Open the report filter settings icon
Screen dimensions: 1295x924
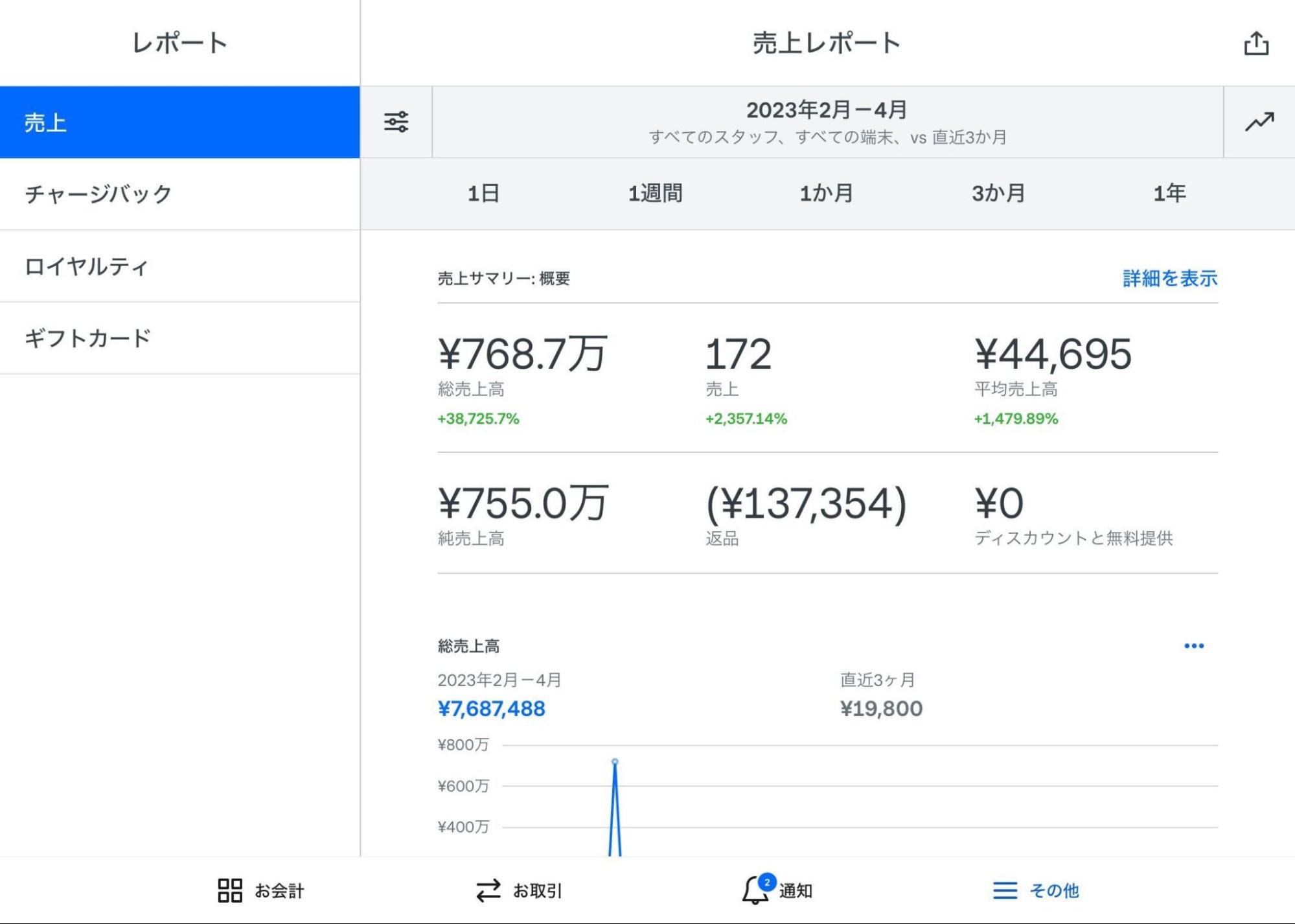point(396,121)
